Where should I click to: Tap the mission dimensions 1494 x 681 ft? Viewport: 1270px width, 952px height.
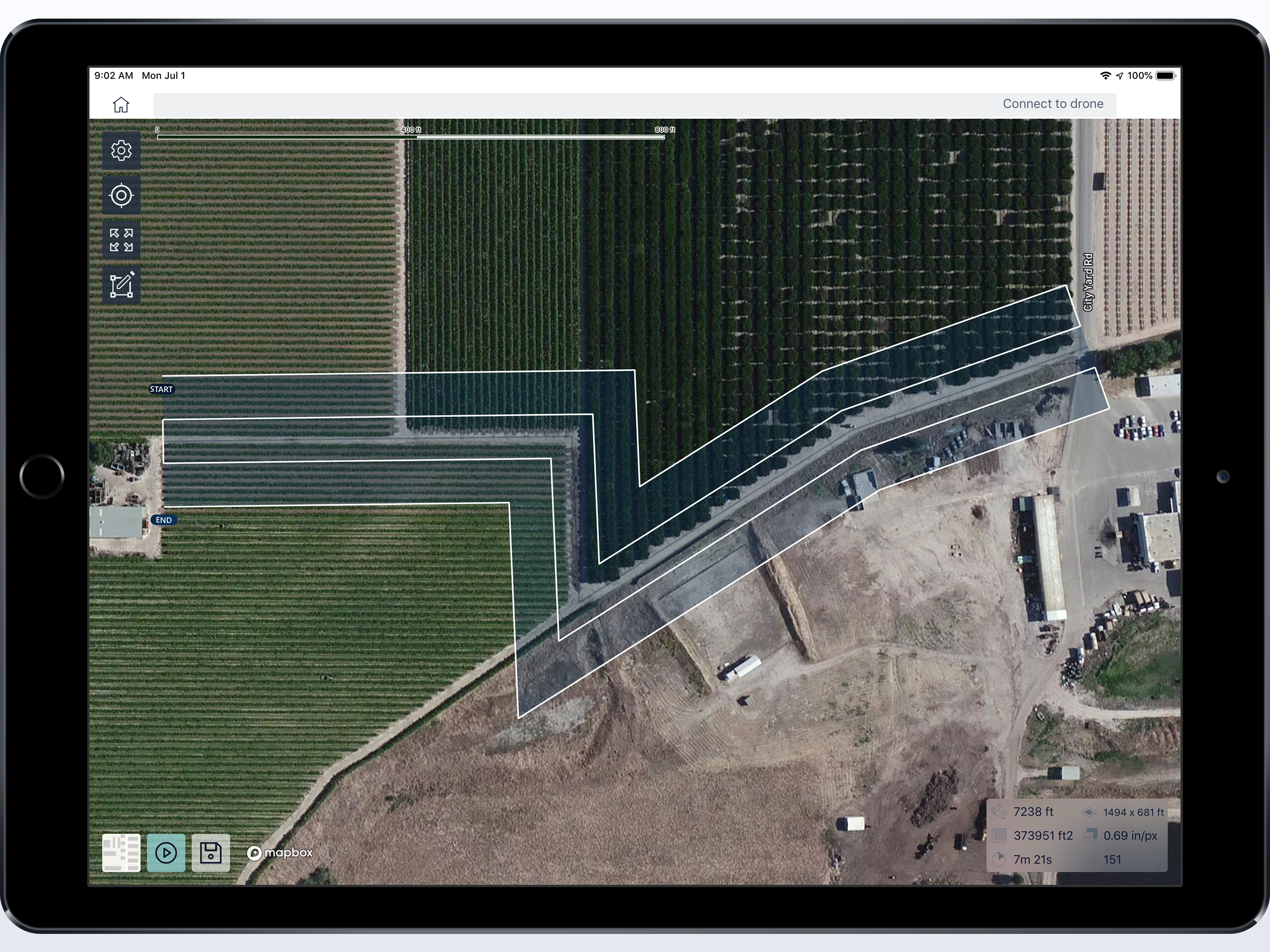1133,813
